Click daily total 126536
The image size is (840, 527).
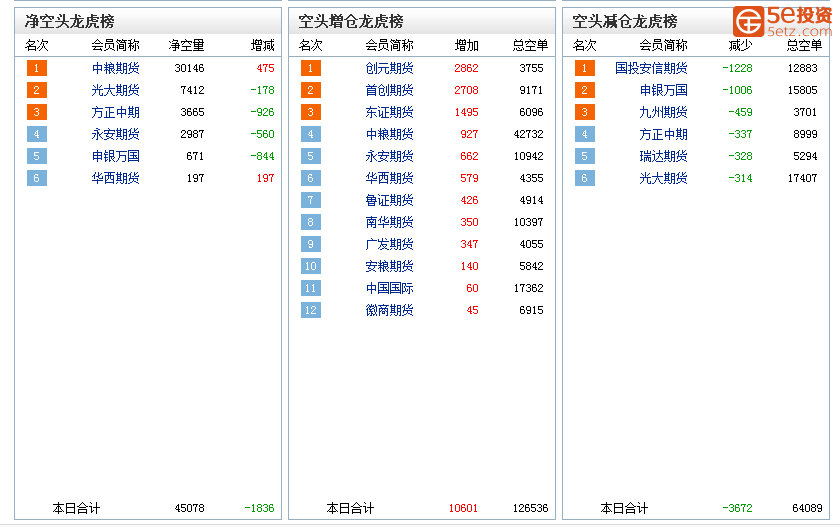530,508
